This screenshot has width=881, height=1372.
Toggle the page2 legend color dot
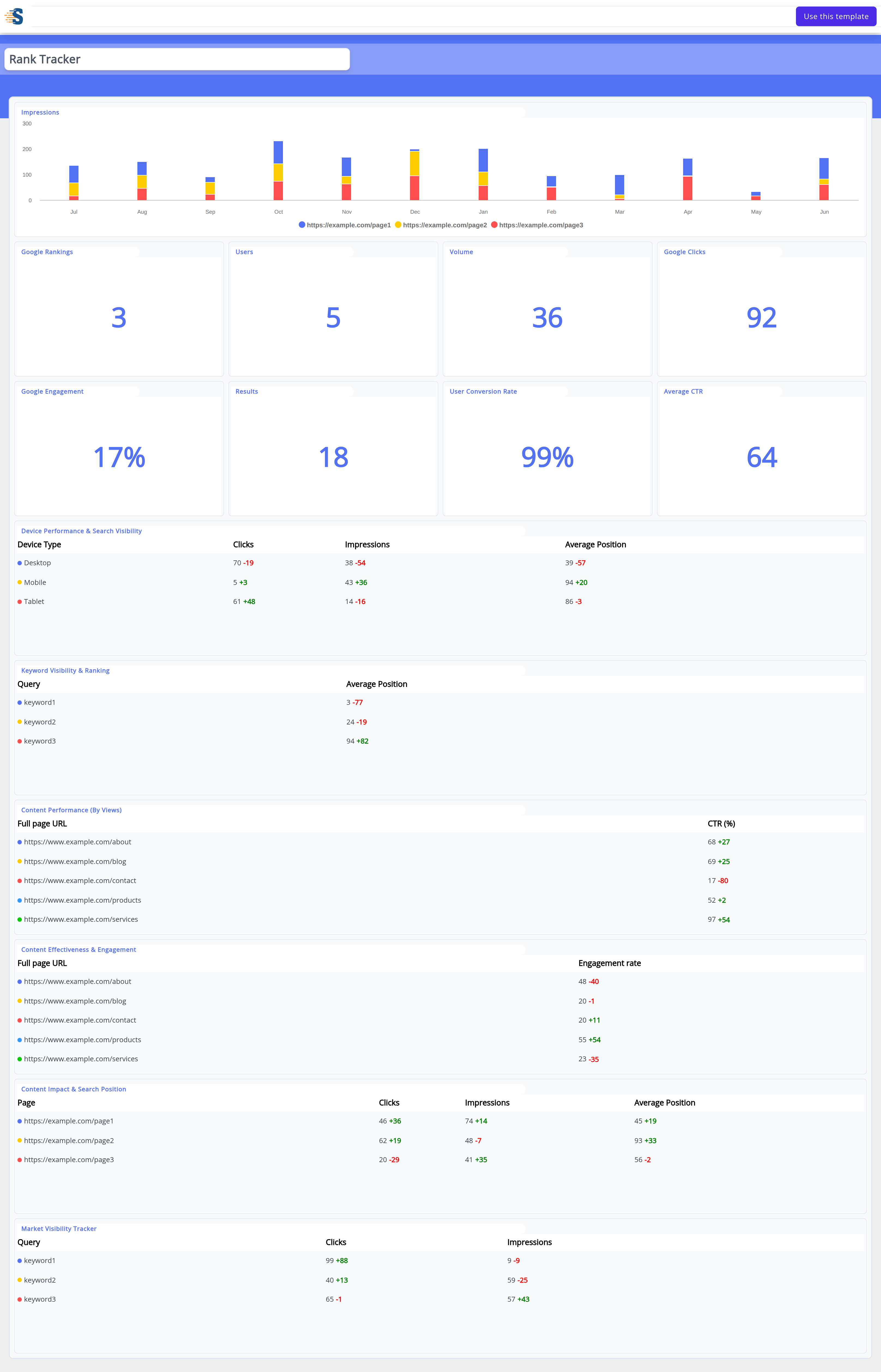[x=398, y=225]
